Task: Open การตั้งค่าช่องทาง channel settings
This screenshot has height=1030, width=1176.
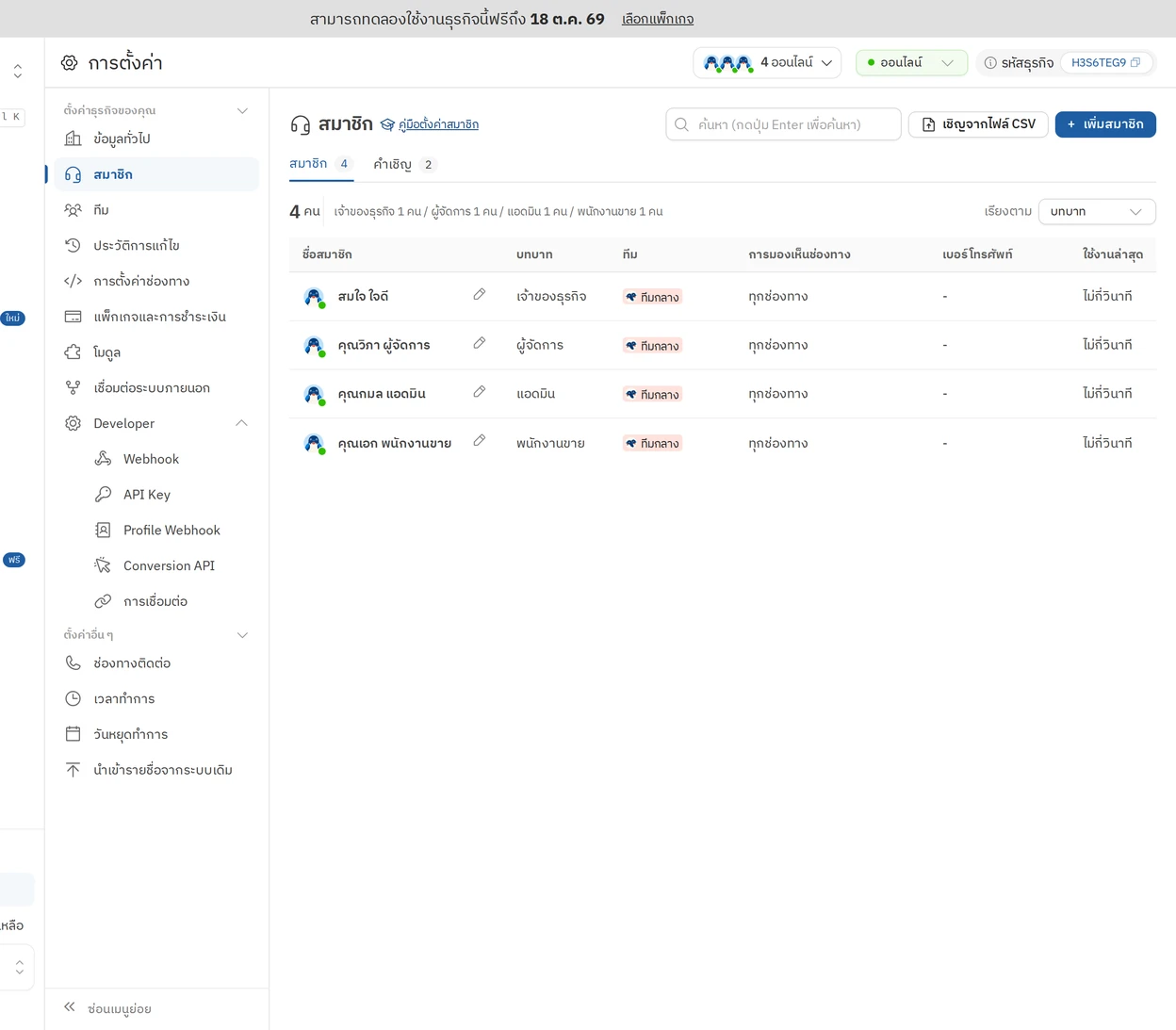Action: pyautogui.click(x=156, y=281)
